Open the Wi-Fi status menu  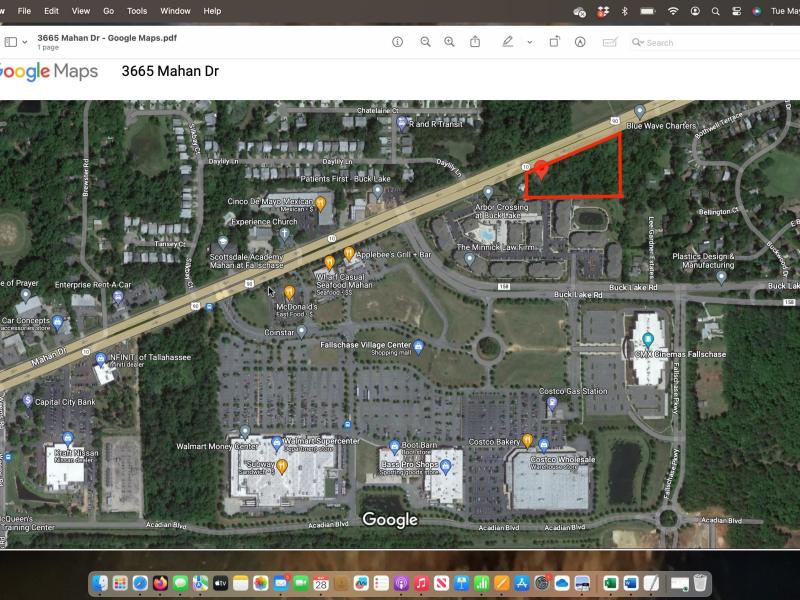[673, 11]
